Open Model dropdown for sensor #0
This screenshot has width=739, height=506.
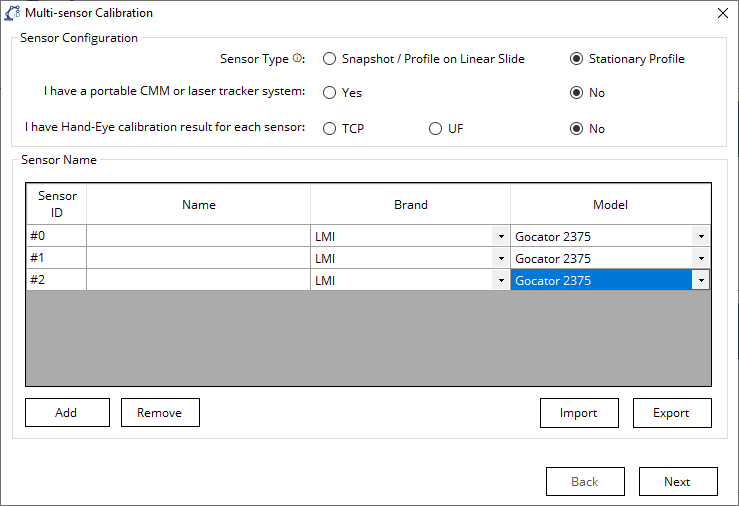coord(701,236)
